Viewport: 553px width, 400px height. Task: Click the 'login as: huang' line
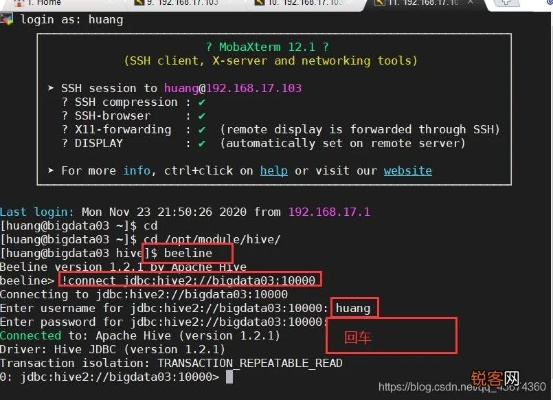point(72,19)
